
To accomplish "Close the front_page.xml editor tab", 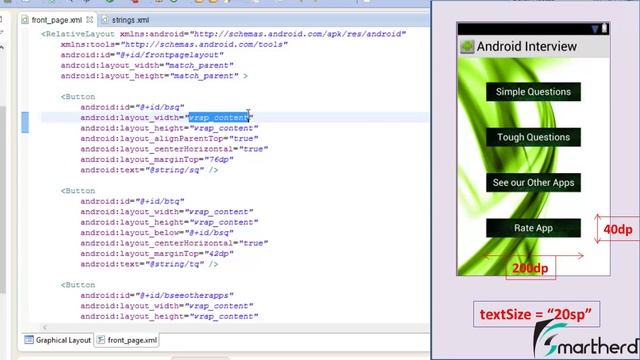I will click(x=90, y=19).
